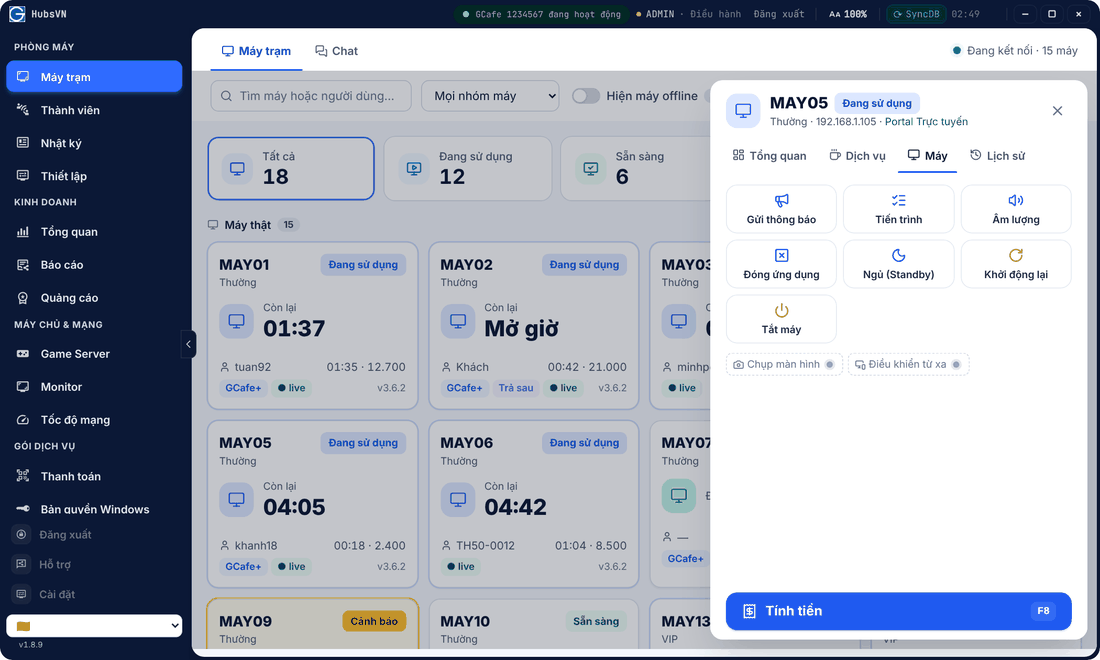Click Gửi thông báo action
Screen dimensions: 1100x660
click(781, 209)
